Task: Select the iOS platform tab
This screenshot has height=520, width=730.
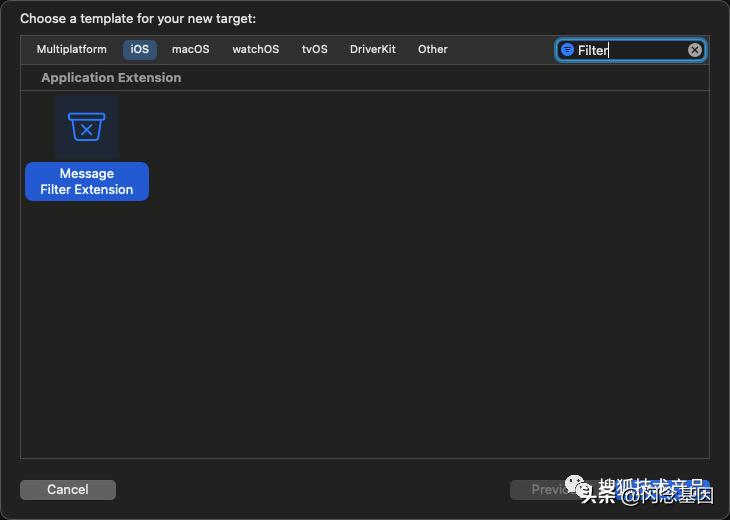Action: [140, 49]
